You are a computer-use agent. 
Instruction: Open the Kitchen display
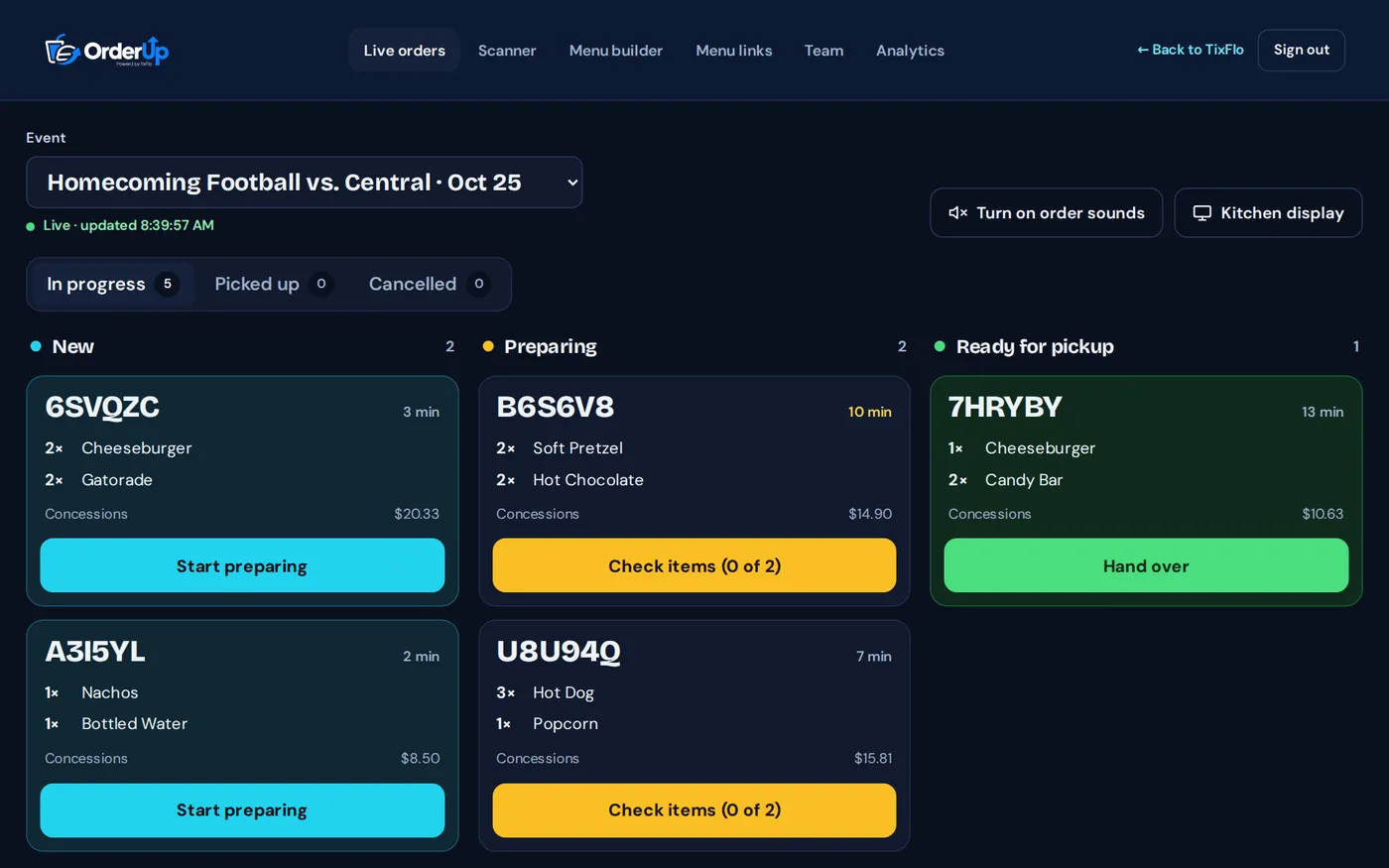[1268, 213]
